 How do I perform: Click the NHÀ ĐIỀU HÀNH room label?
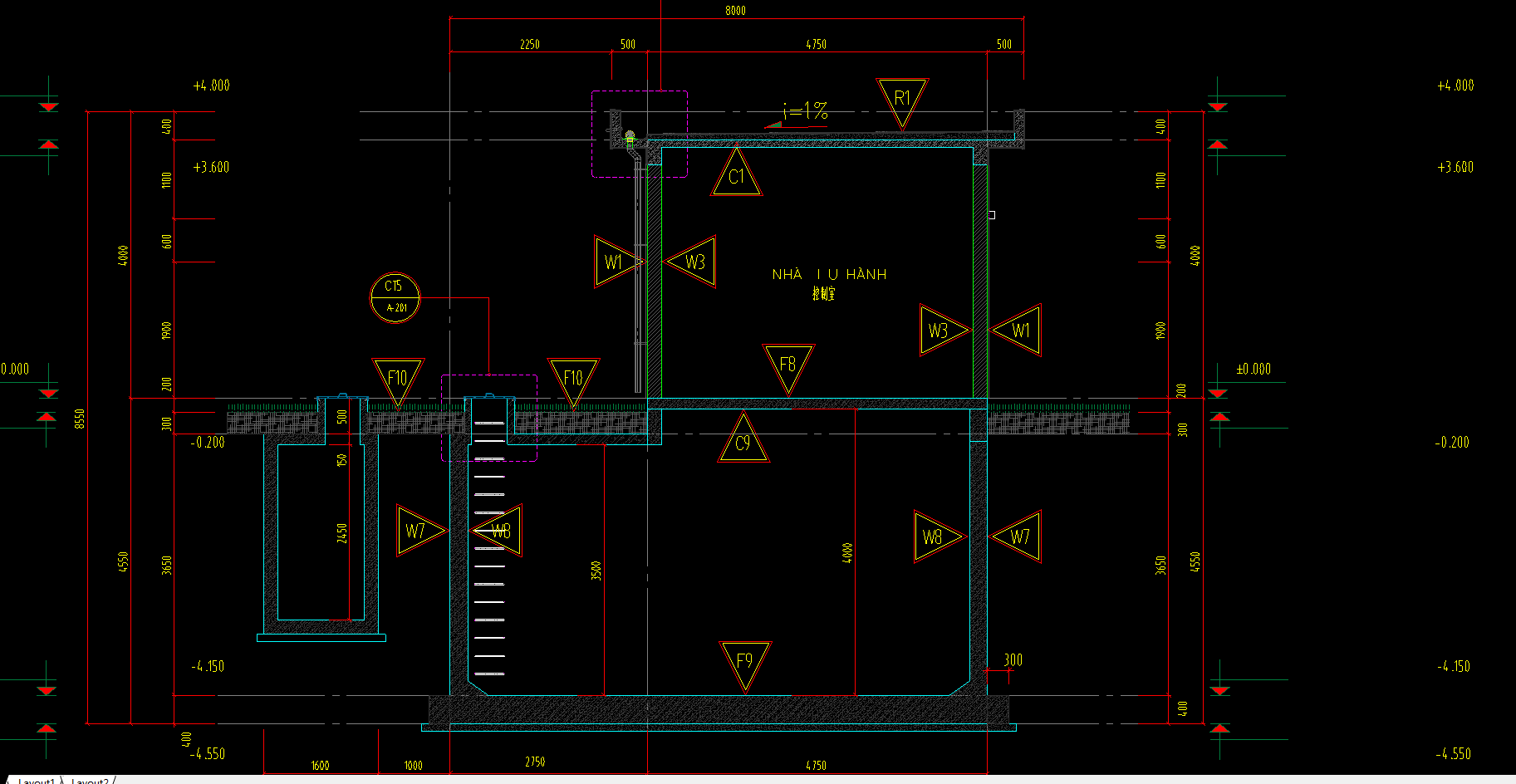point(829,274)
